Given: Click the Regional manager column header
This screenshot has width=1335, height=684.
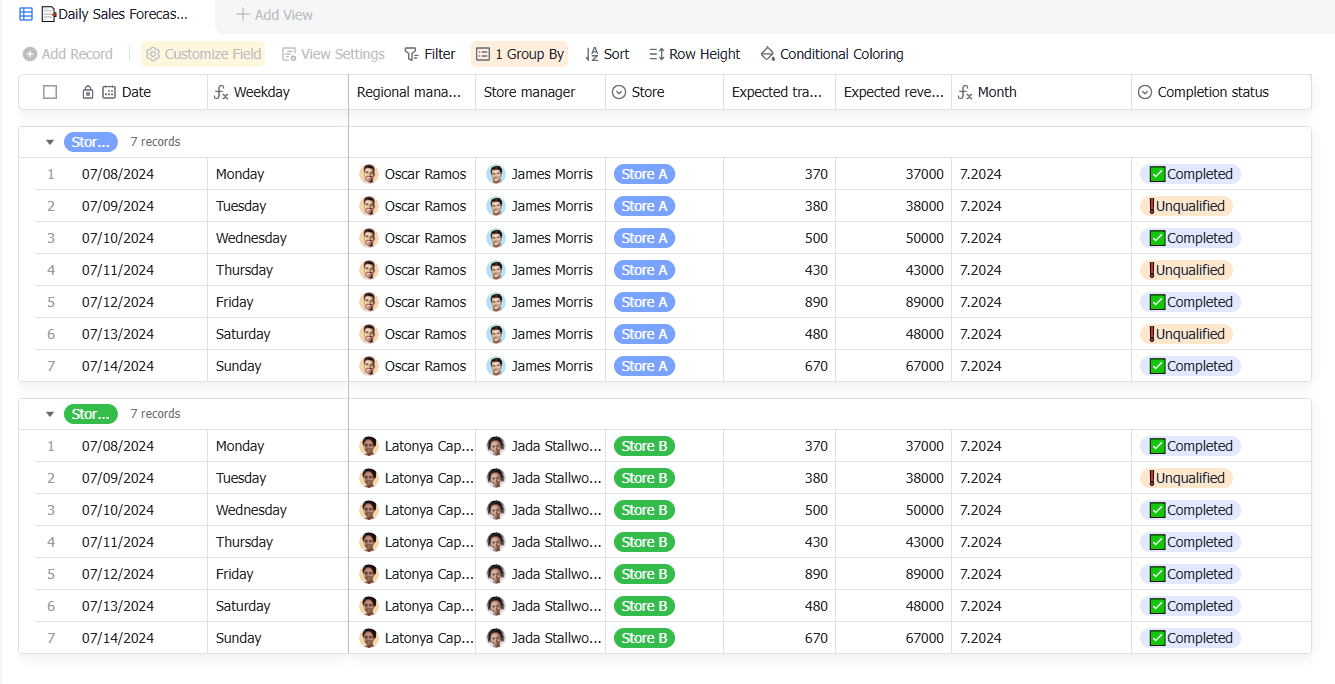Looking at the screenshot, I should (412, 92).
